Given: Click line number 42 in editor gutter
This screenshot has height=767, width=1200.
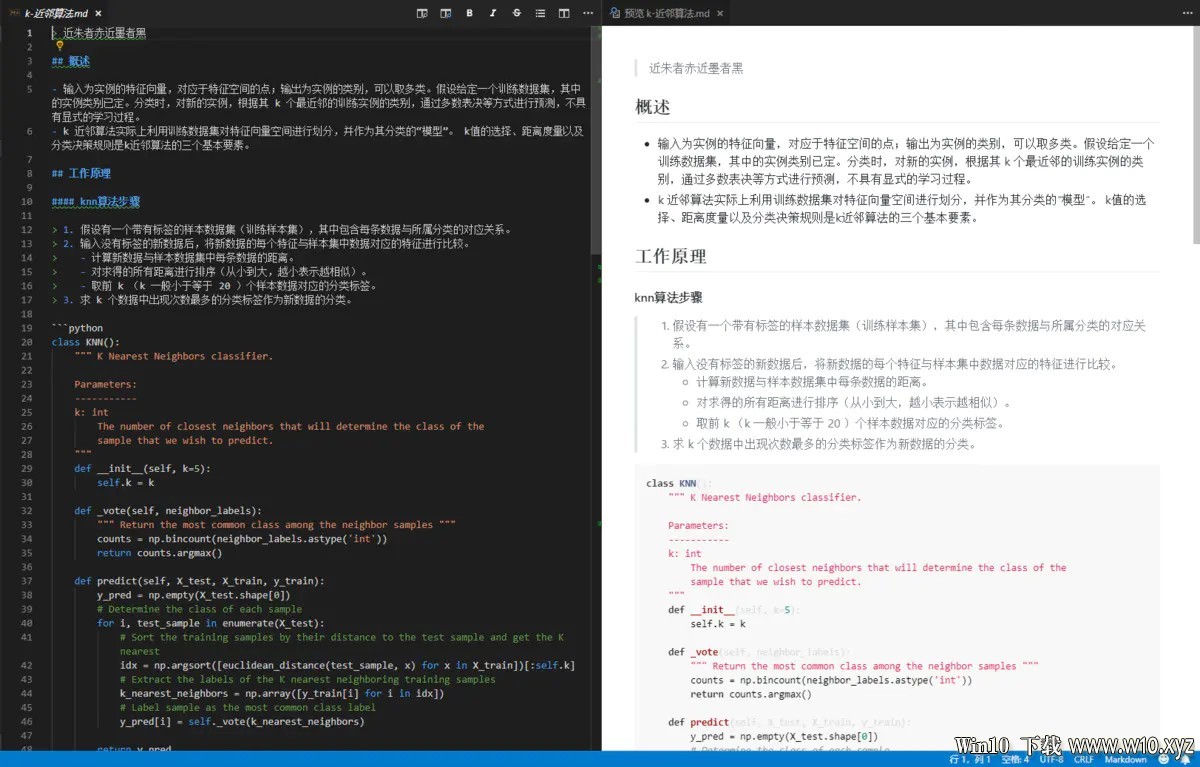Looking at the screenshot, I should pos(27,664).
